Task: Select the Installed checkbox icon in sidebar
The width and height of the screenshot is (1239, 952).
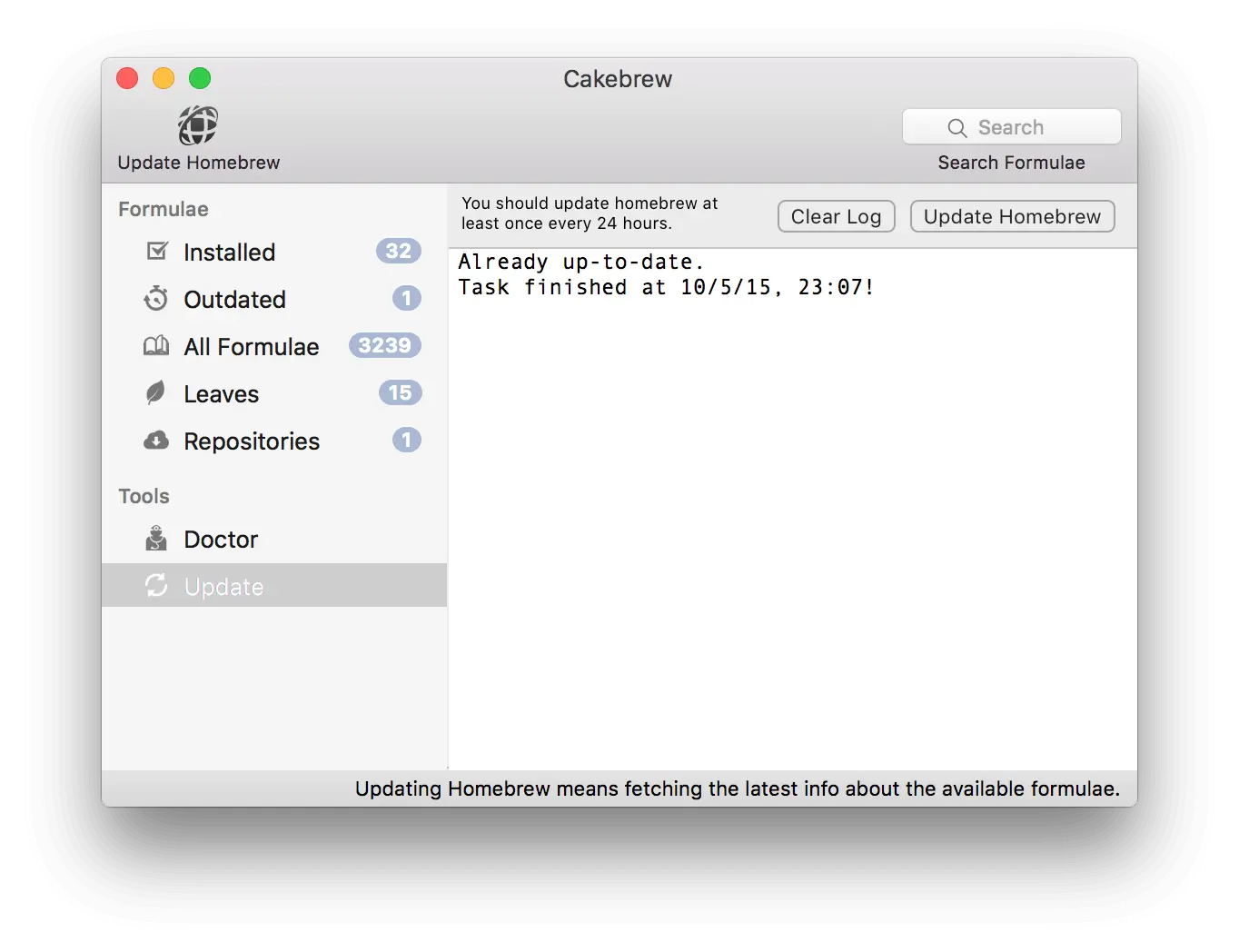Action: (x=157, y=252)
